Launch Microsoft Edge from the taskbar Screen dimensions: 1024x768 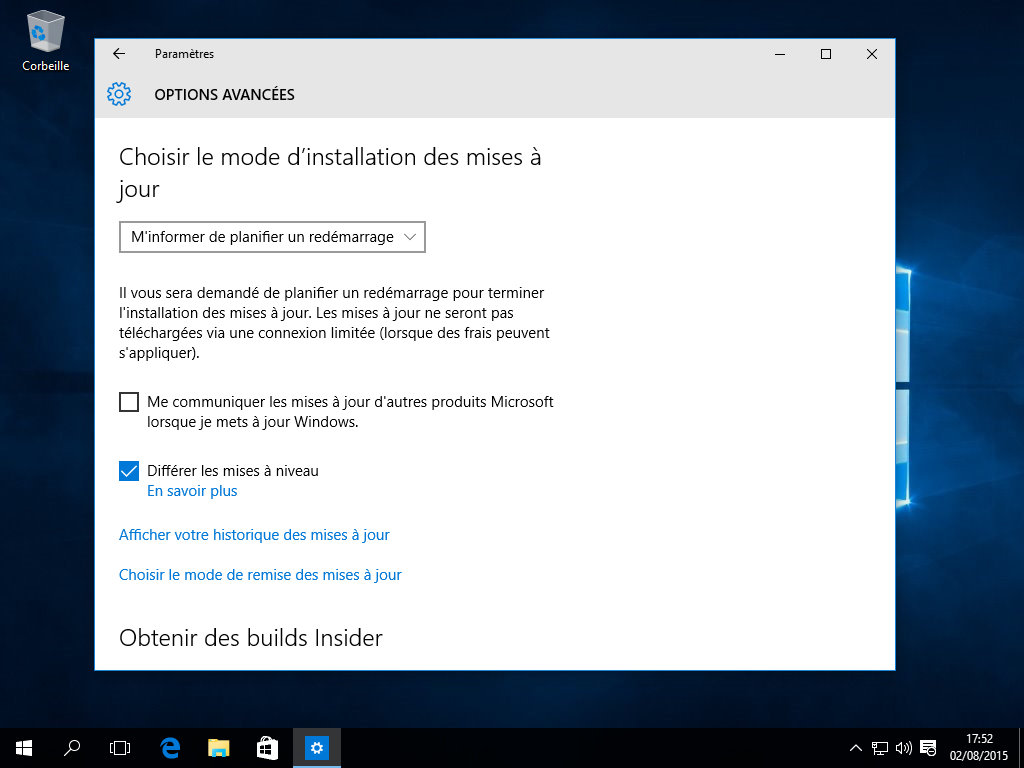click(x=170, y=747)
